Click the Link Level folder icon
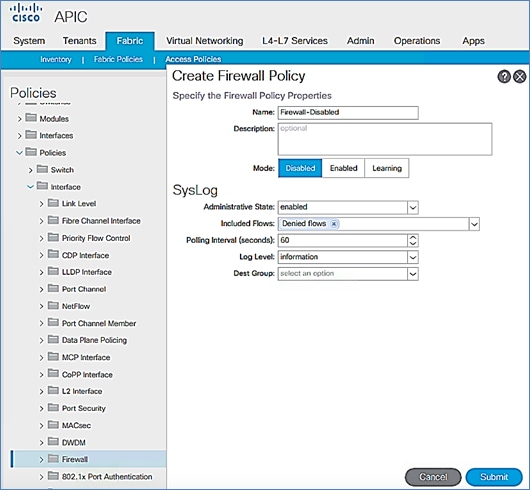The width and height of the screenshot is (530, 490). coord(53,203)
